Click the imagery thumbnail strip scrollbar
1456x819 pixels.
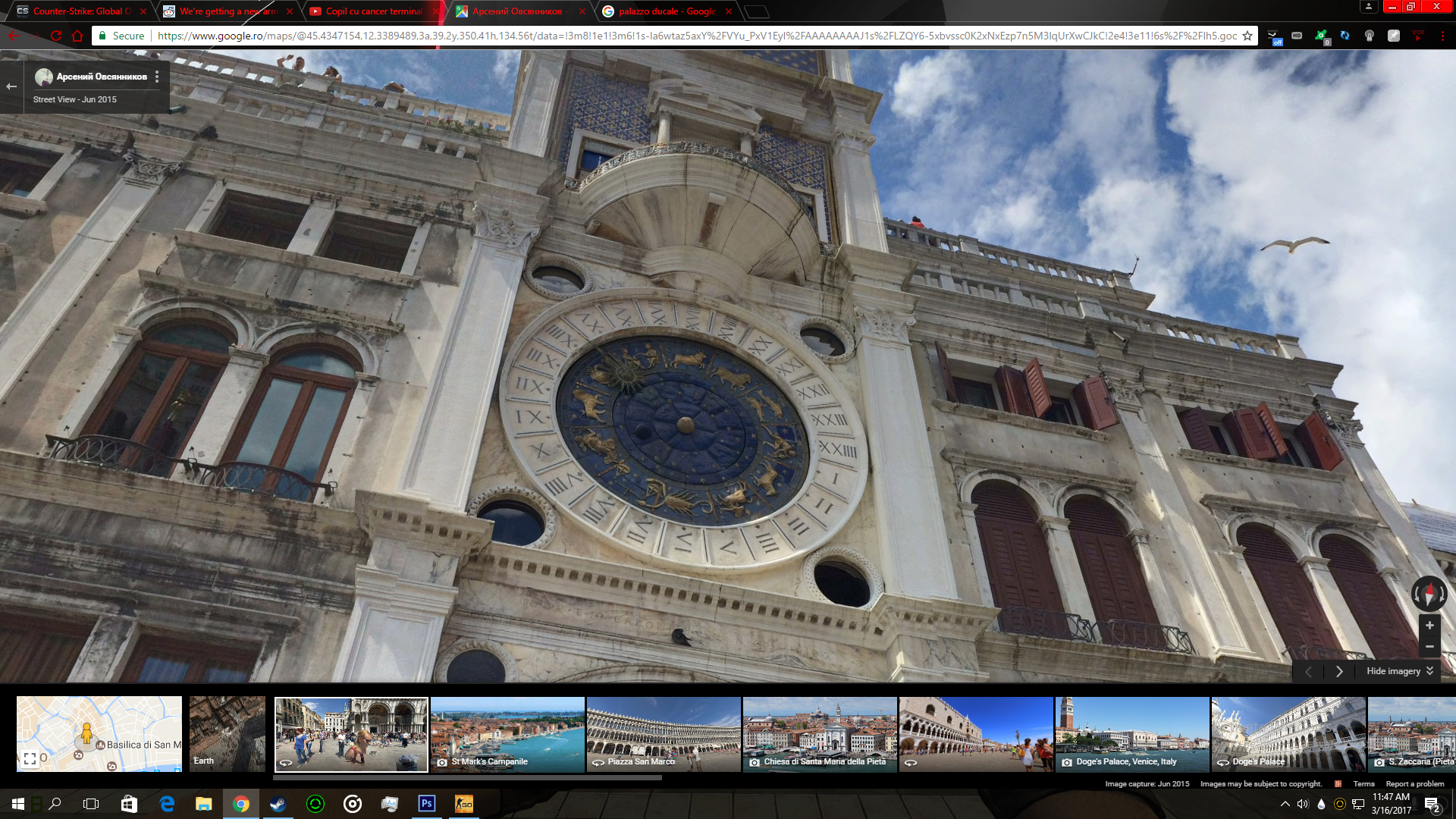[x=467, y=777]
